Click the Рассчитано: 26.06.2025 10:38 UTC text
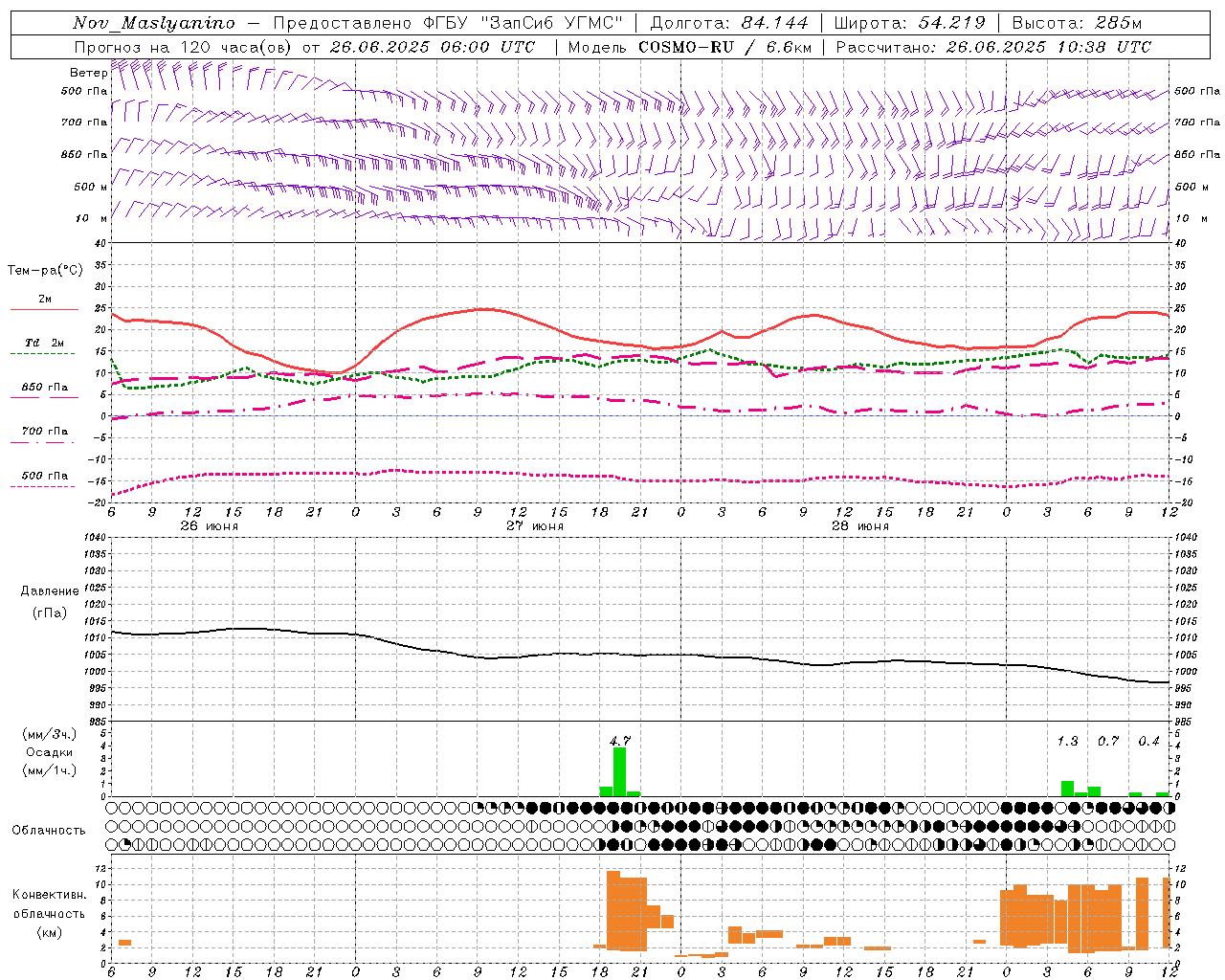 [993, 47]
